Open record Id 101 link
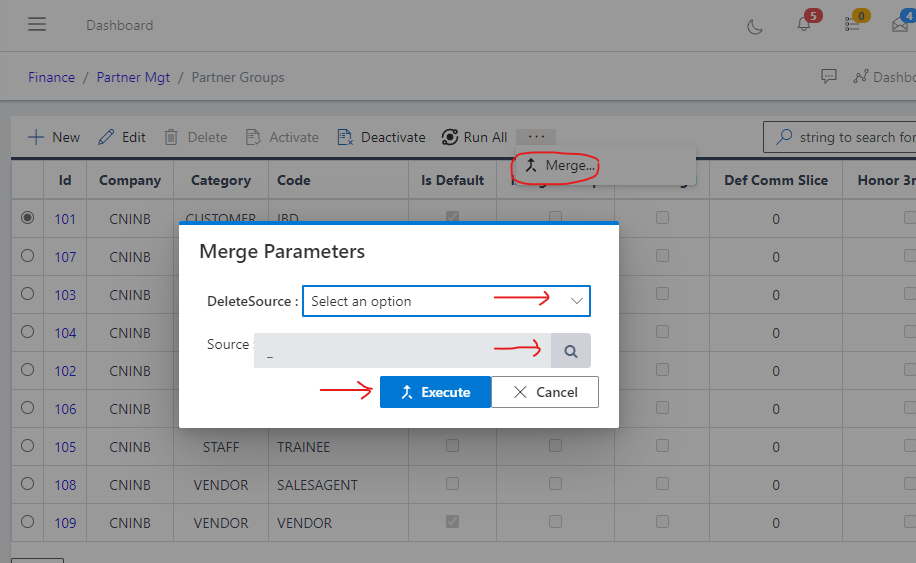Screen dimensions: 916x563 [x=65, y=219]
